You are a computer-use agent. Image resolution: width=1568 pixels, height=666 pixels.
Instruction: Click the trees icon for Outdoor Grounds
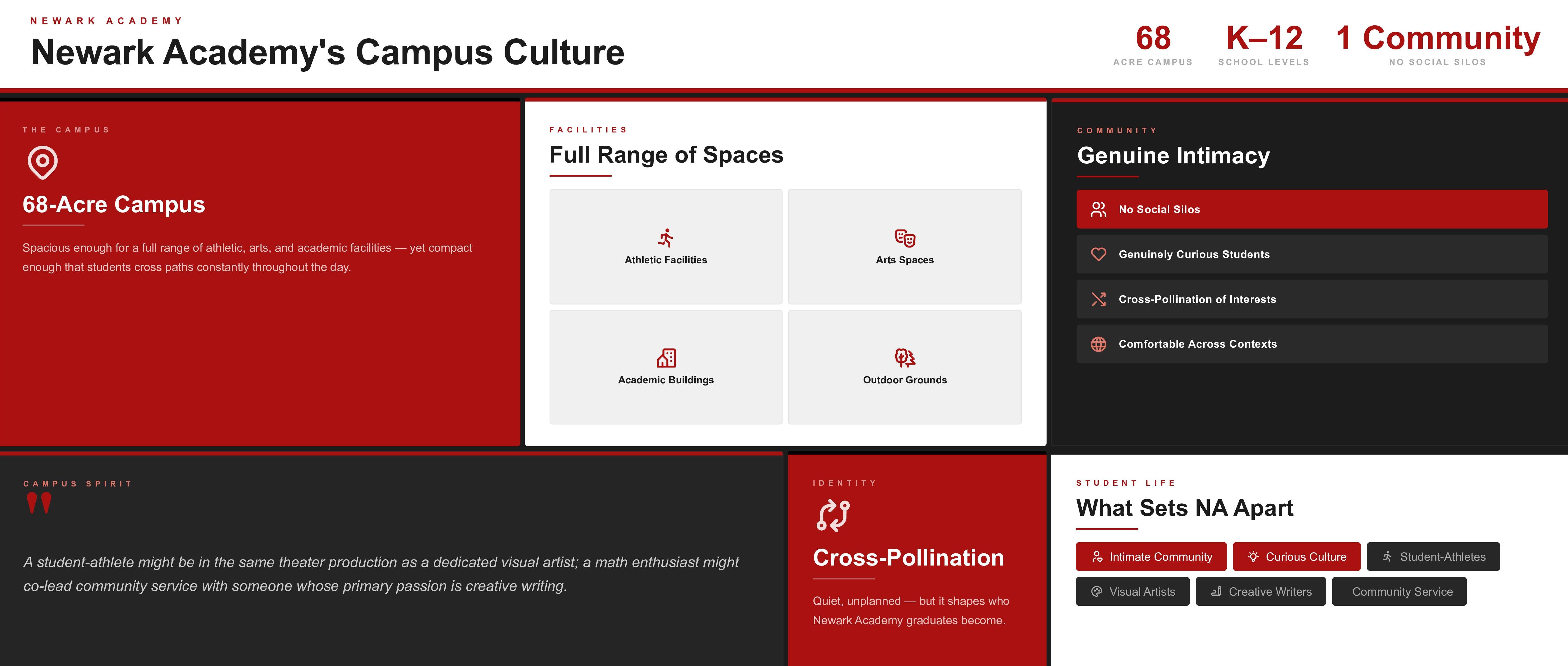tap(905, 358)
